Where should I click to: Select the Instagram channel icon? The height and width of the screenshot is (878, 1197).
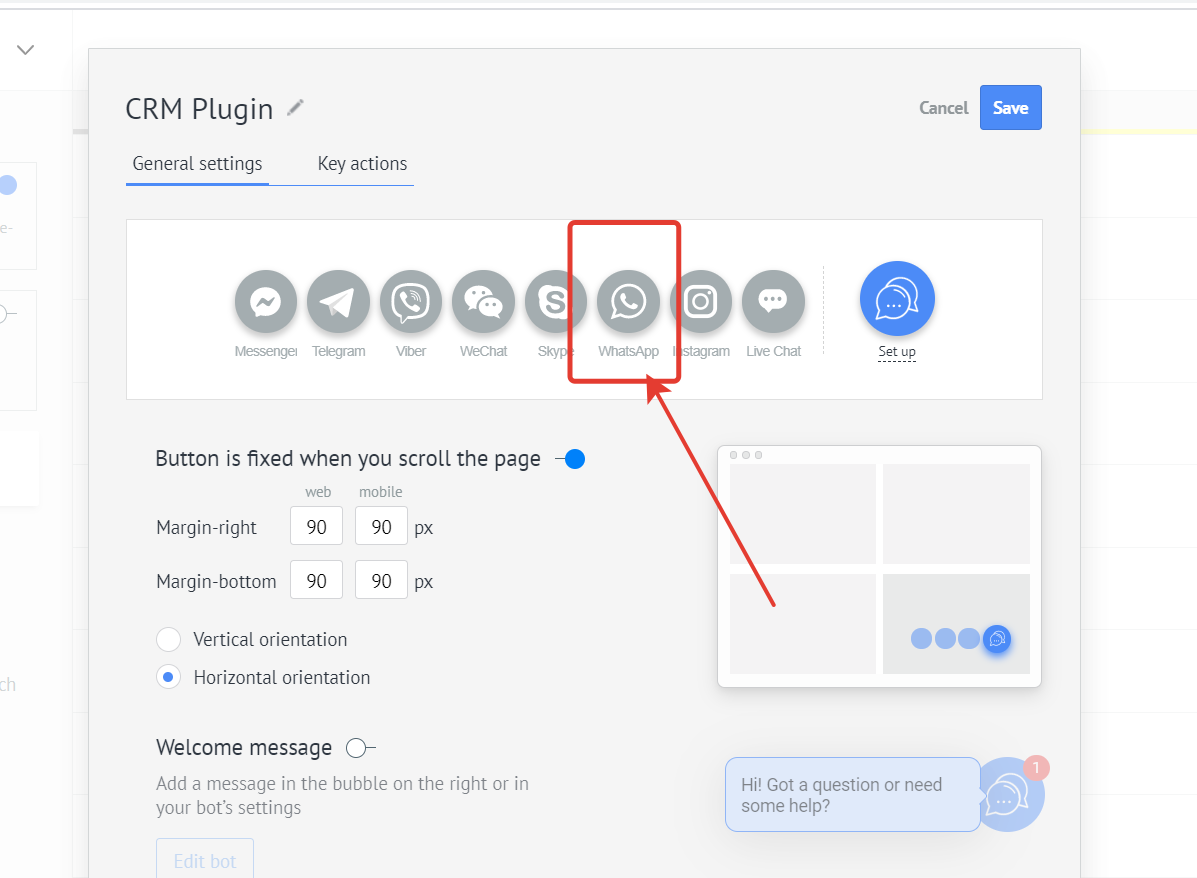(701, 302)
